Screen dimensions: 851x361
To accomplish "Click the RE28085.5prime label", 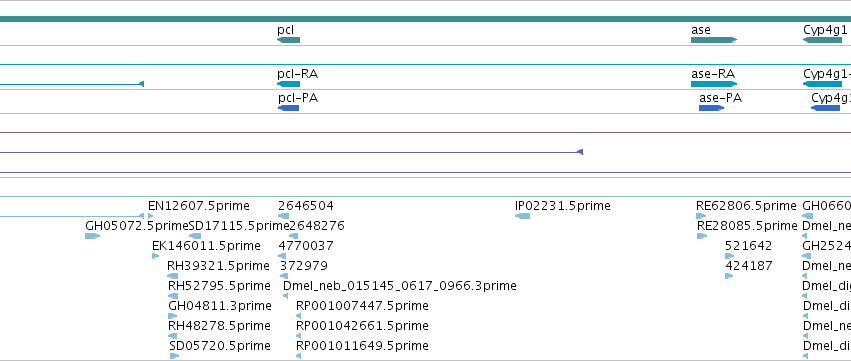I will [x=747, y=225].
